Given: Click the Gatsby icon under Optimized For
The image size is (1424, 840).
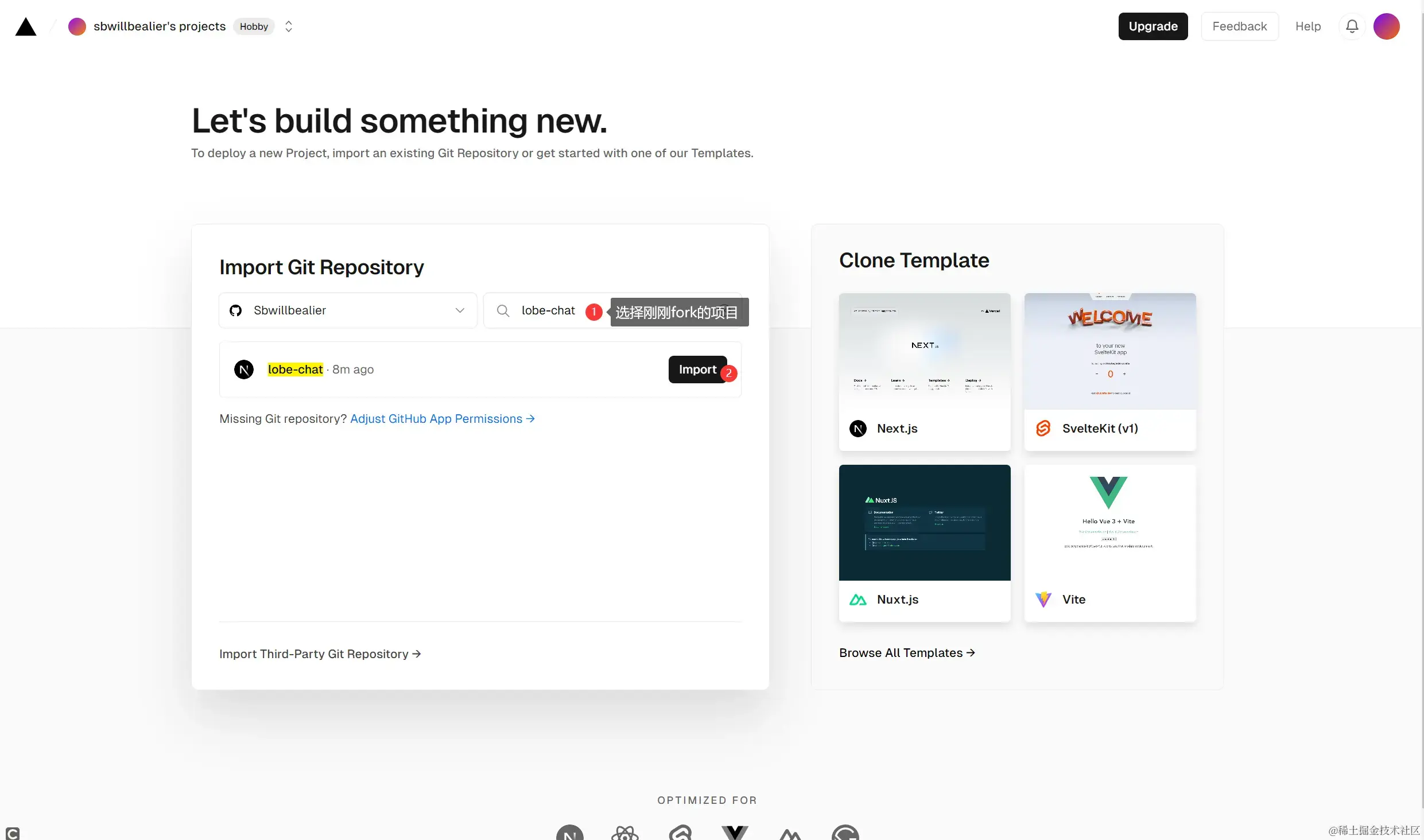Looking at the screenshot, I should tap(845, 833).
